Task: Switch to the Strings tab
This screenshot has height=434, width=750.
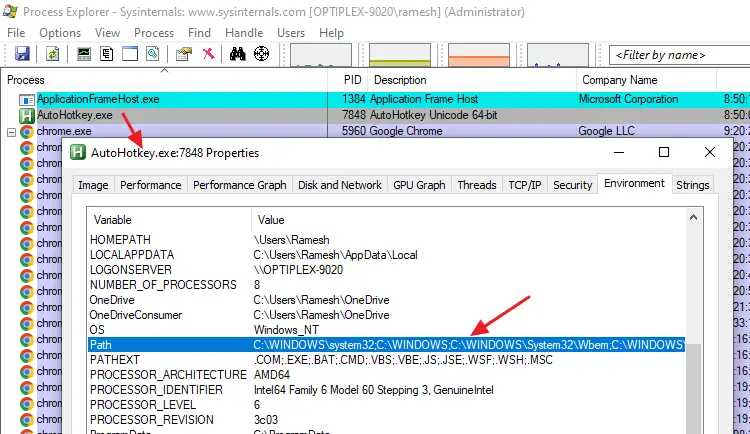Action: pyautogui.click(x=693, y=185)
